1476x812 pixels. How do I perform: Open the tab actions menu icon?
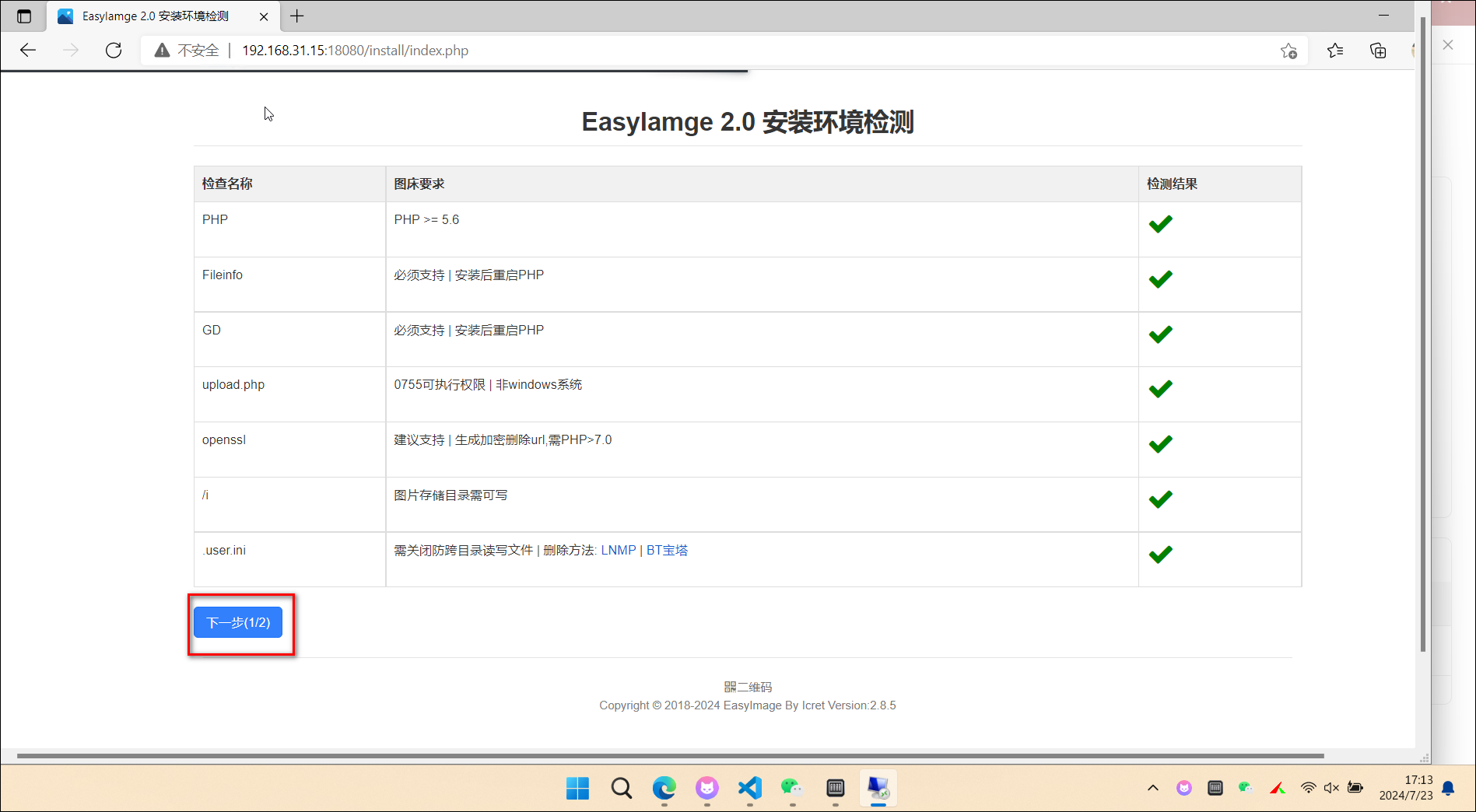pos(24,16)
